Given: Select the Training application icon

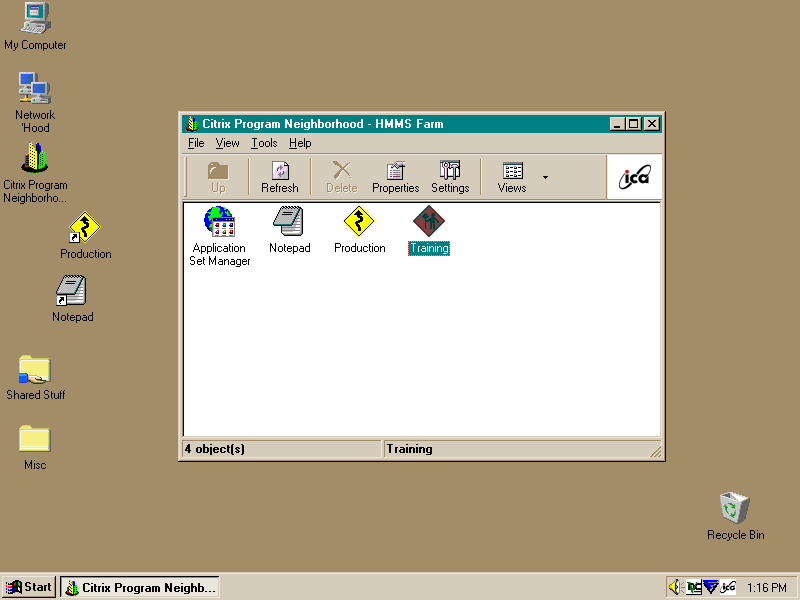Looking at the screenshot, I should point(429,230).
